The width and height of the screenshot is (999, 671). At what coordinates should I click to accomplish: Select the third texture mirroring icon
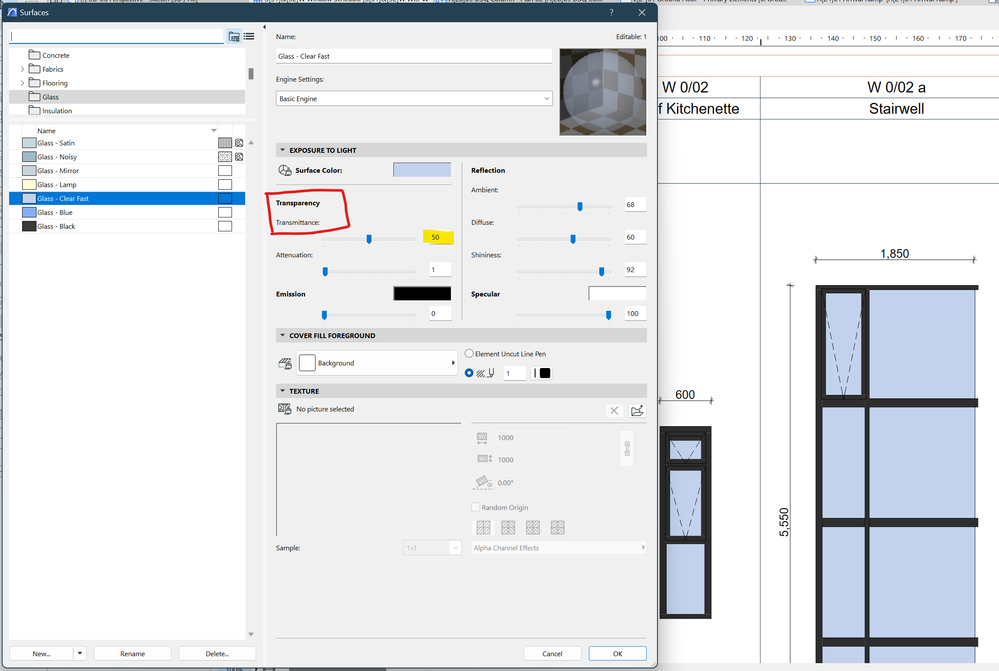tap(533, 528)
